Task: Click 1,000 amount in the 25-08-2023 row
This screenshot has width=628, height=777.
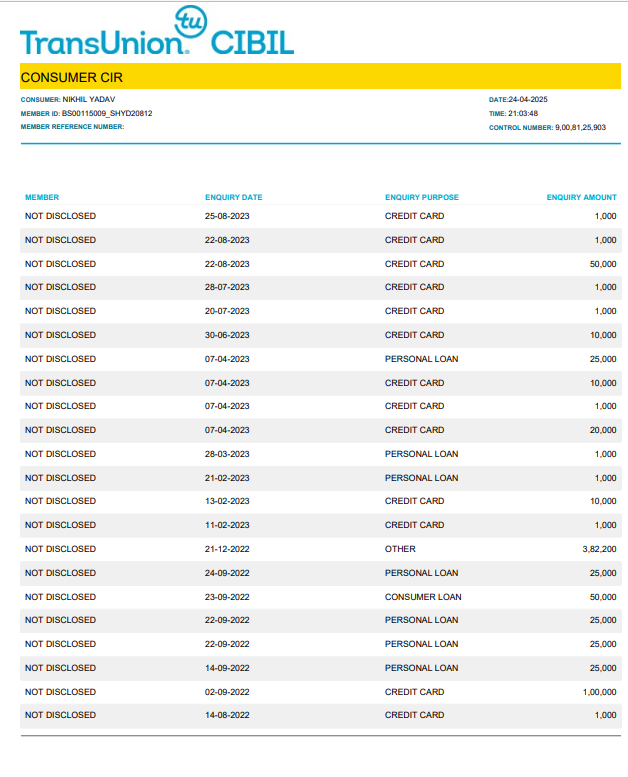Action: point(605,216)
